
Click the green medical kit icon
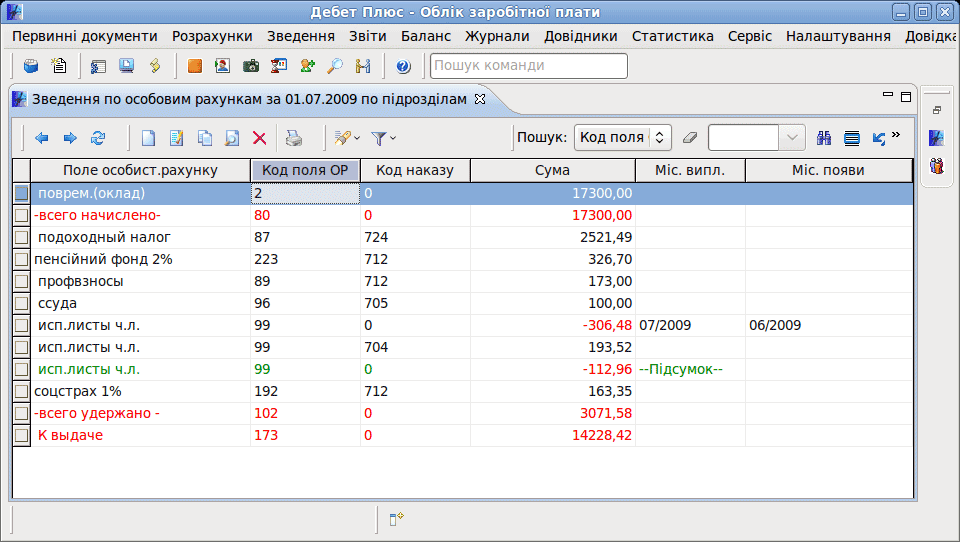251,66
